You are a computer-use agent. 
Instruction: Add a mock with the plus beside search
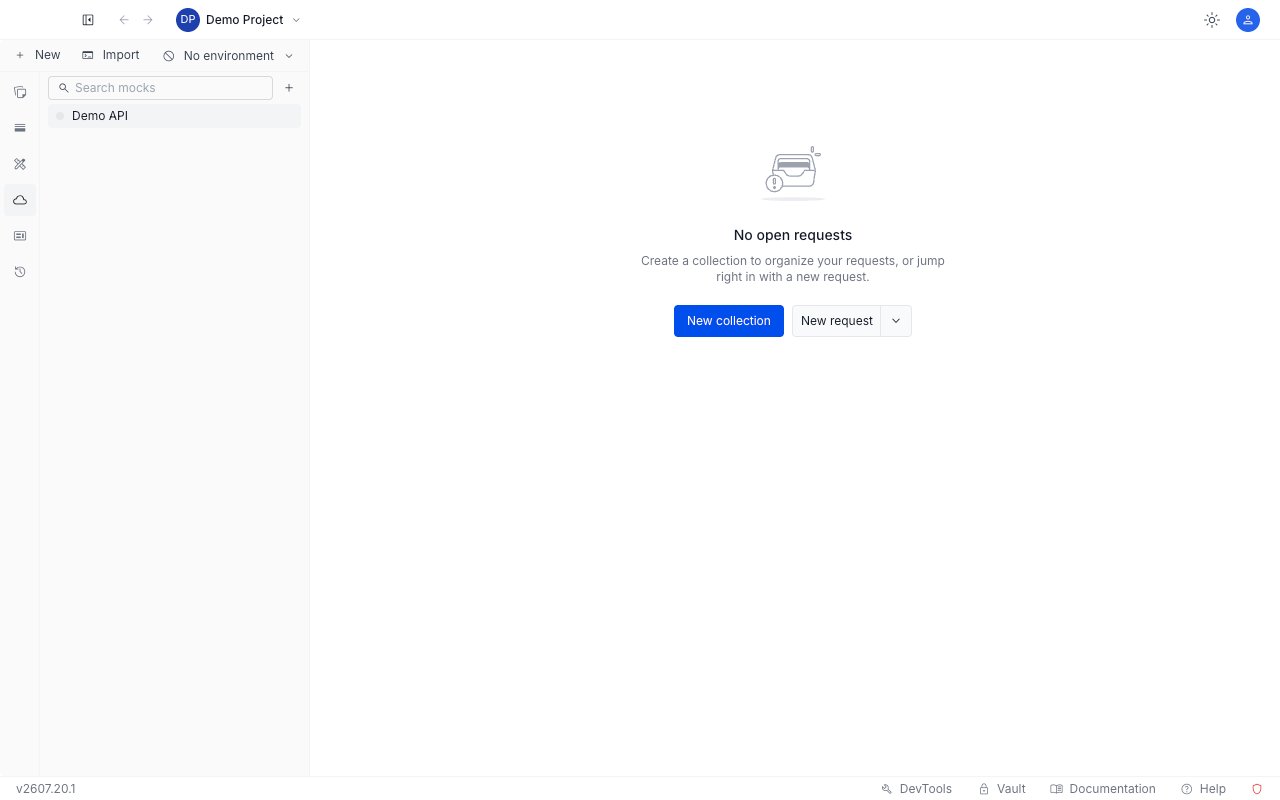coord(289,88)
